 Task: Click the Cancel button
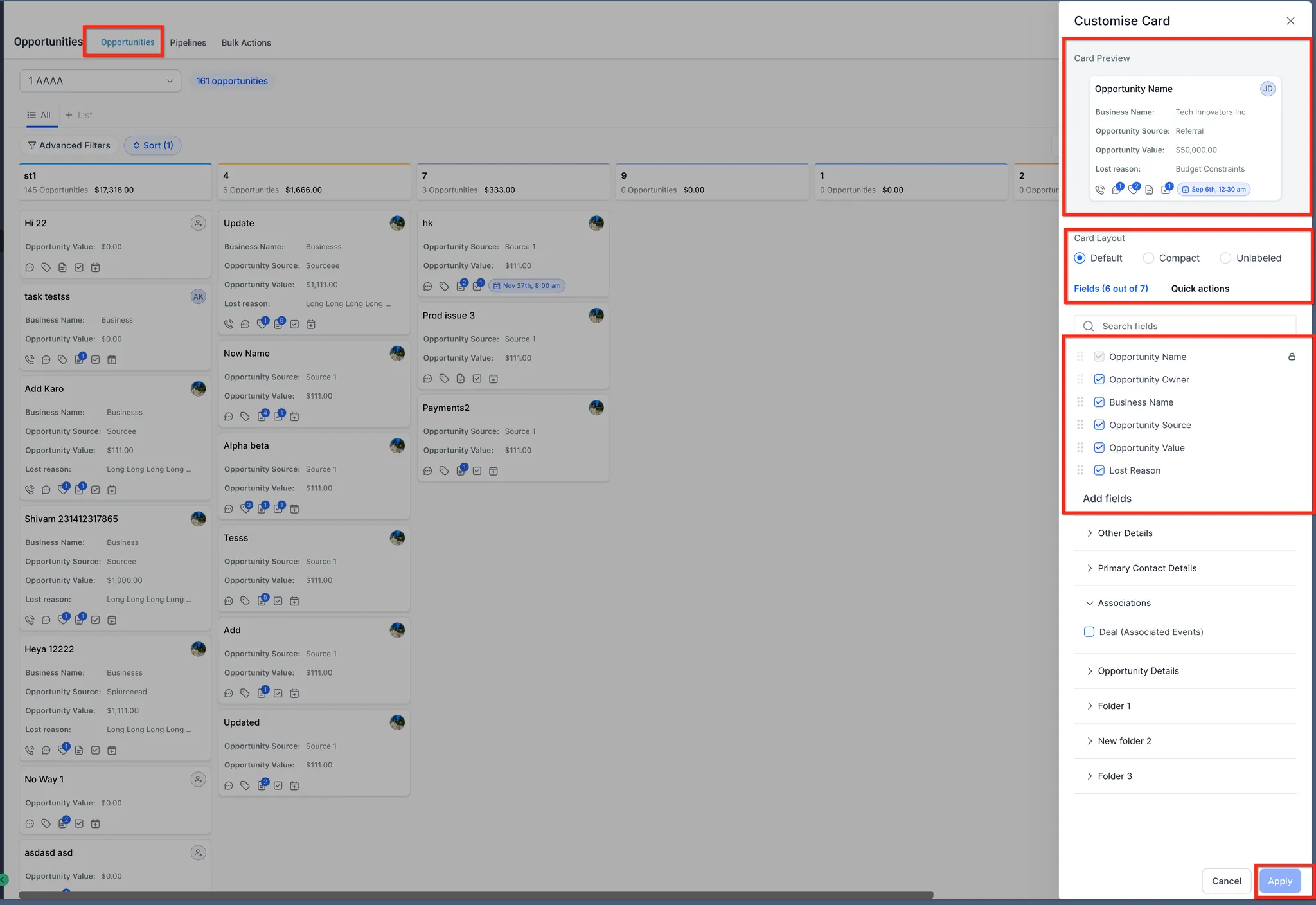(x=1226, y=881)
